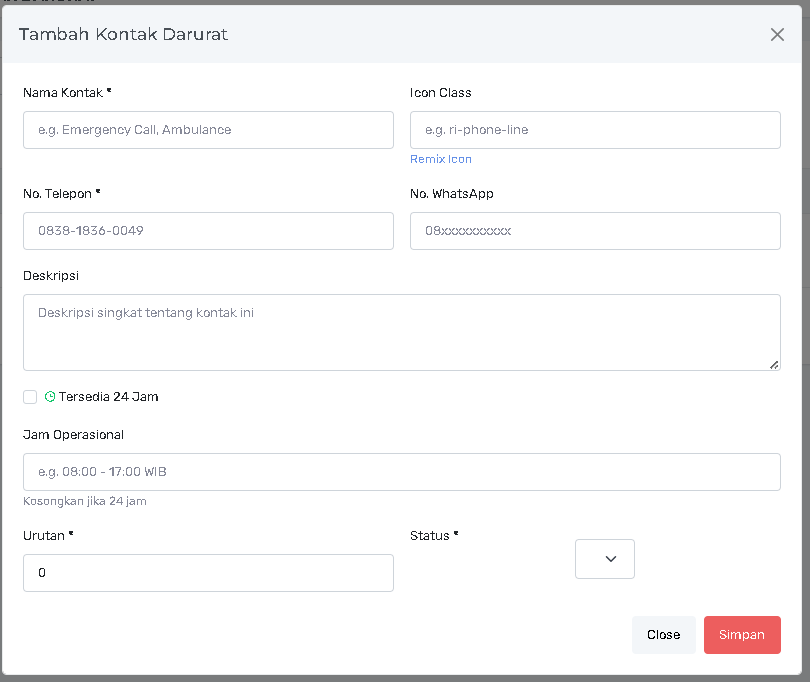
Task: Click the Deskripsi field label
Action: tap(51, 275)
